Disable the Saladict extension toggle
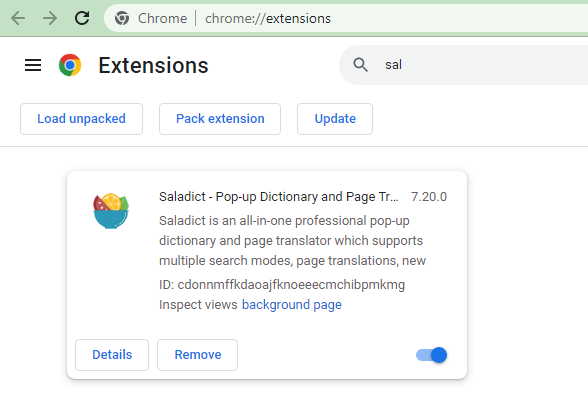 pyautogui.click(x=431, y=355)
